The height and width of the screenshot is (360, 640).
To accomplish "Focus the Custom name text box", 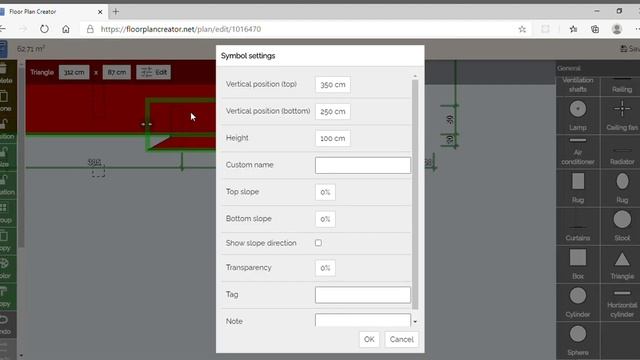I will (363, 165).
